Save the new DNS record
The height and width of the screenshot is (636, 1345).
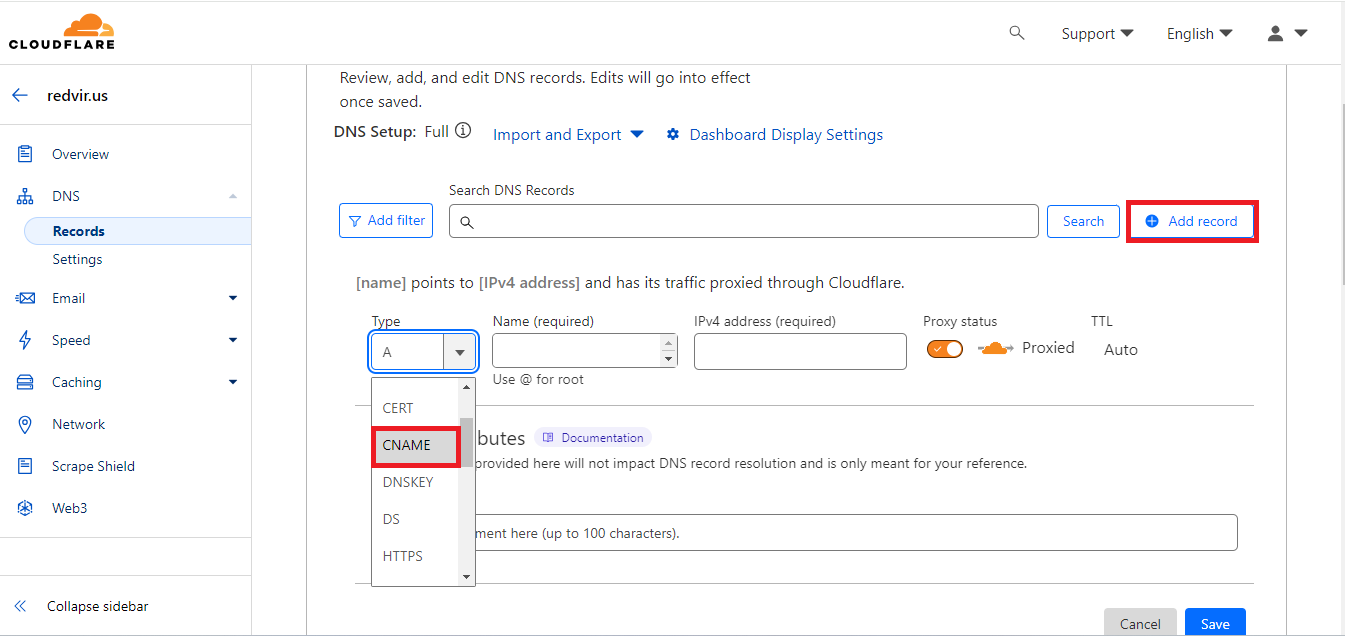[x=1214, y=622]
